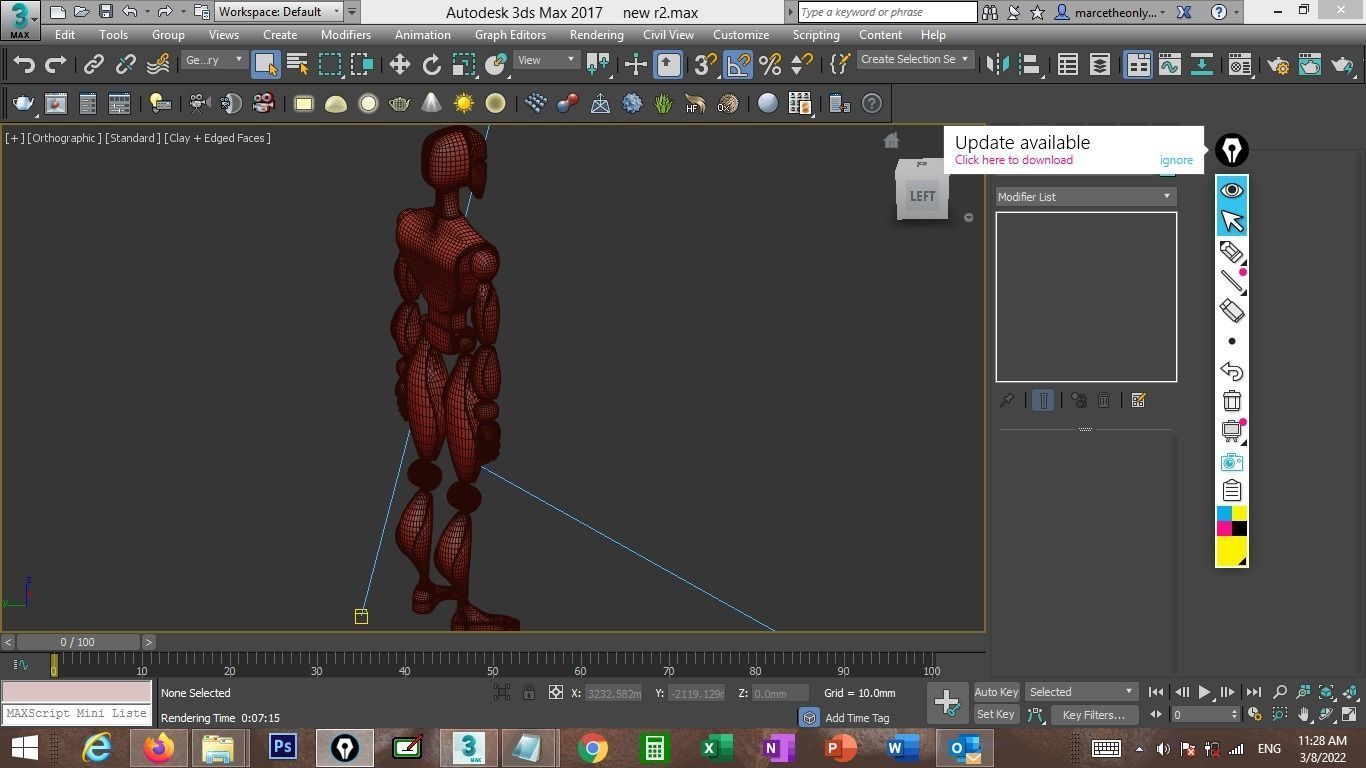Add a sunlight system from object toolbar
This screenshot has height=768, width=1366.
click(463, 103)
